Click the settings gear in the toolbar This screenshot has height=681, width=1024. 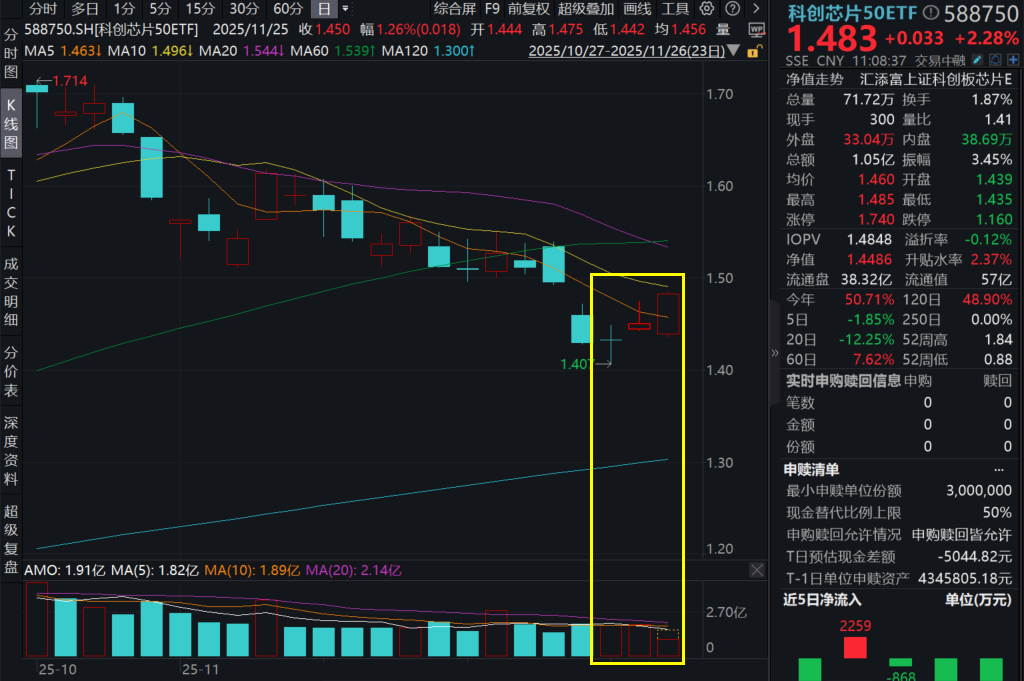pyautogui.click(x=706, y=8)
